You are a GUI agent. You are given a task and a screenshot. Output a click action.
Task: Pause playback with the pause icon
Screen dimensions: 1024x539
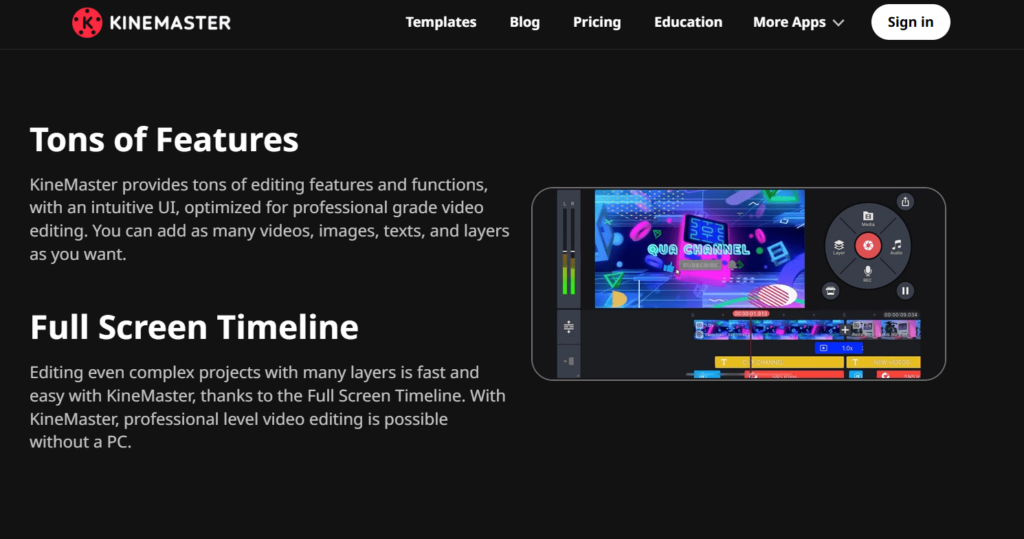click(x=905, y=291)
